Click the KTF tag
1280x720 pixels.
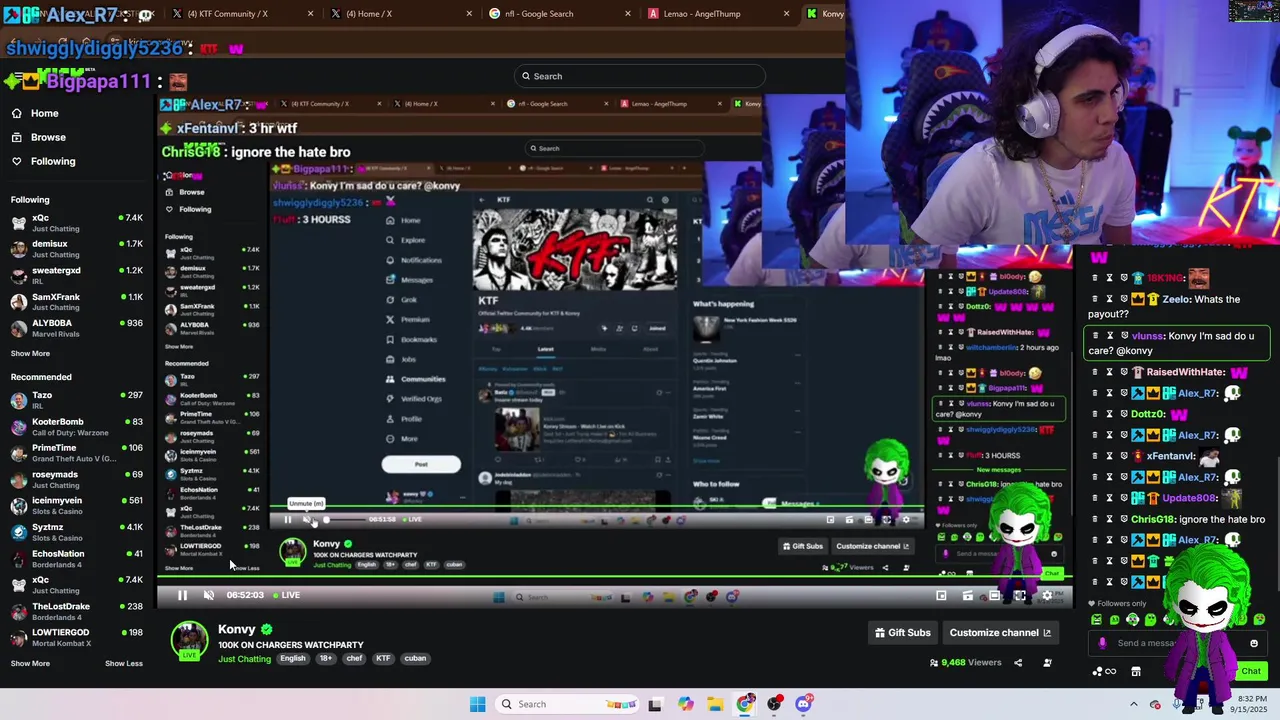click(383, 658)
